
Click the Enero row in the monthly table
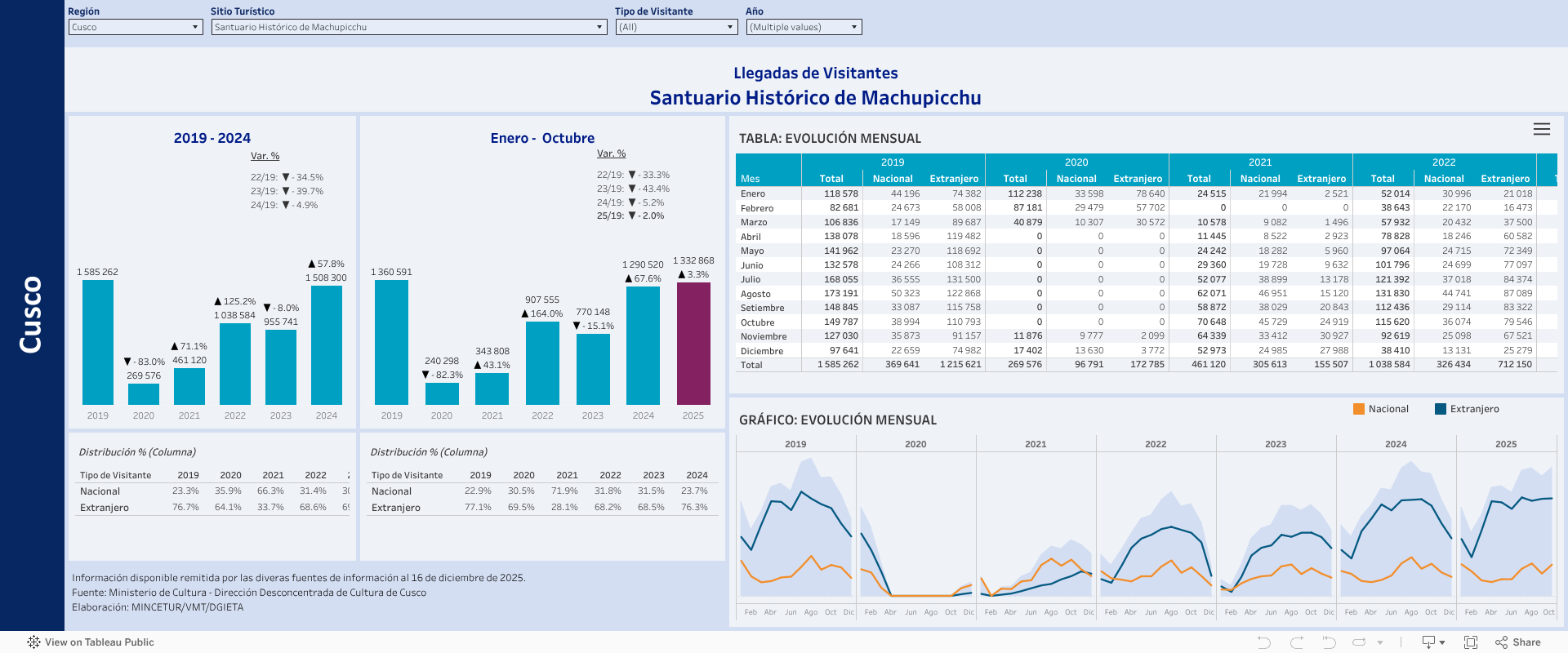tap(753, 193)
